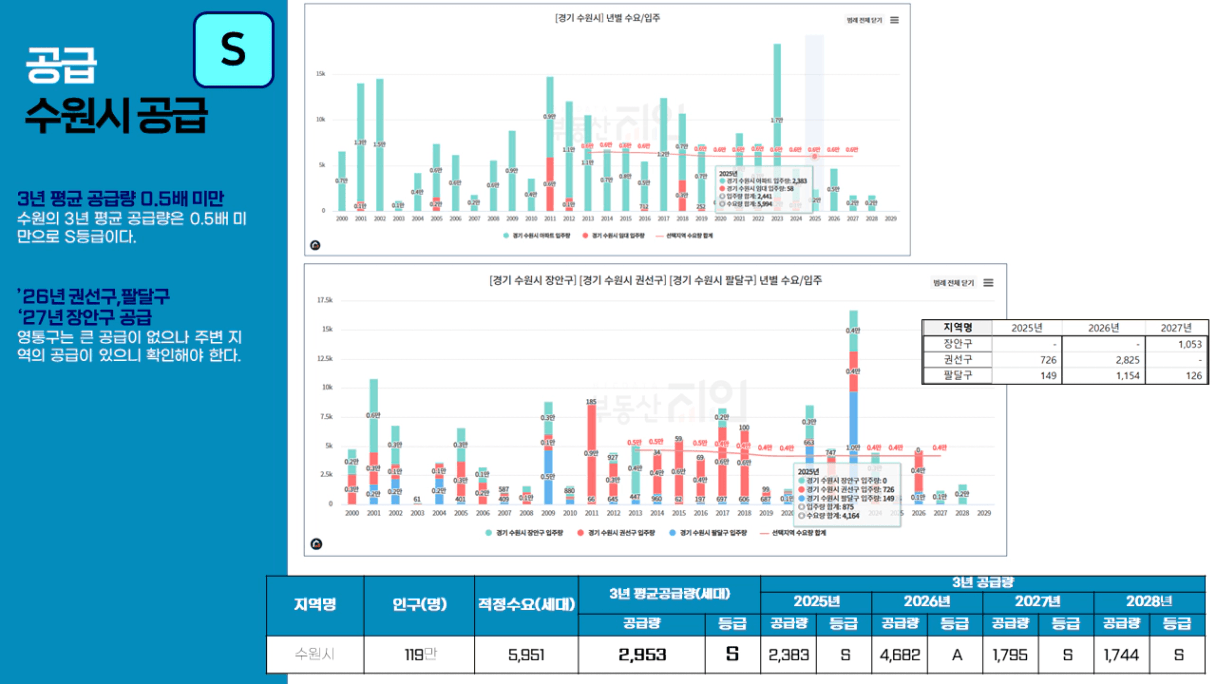Viewport: 1216px width, 684px height.
Task: Click the '27년 장안구 공급 heading
Action: point(84,317)
